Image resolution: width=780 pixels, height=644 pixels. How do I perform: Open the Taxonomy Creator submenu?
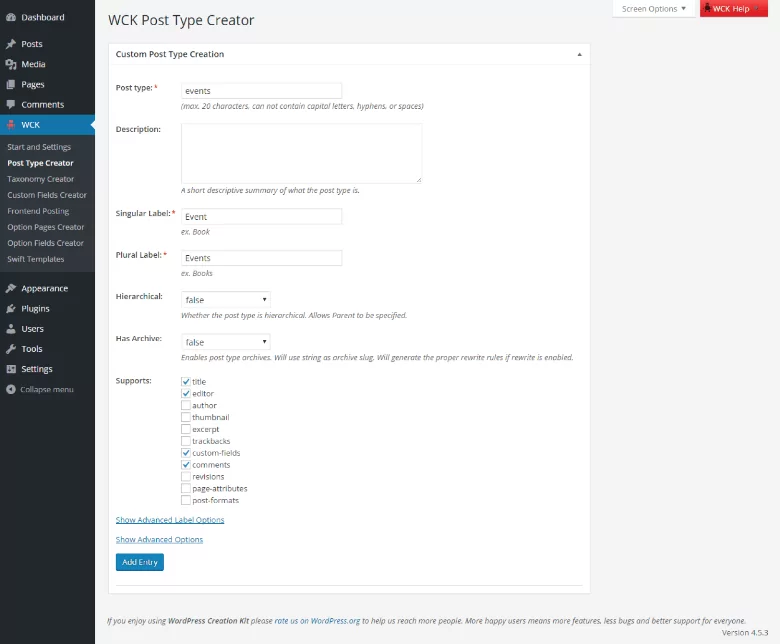click(x=40, y=179)
